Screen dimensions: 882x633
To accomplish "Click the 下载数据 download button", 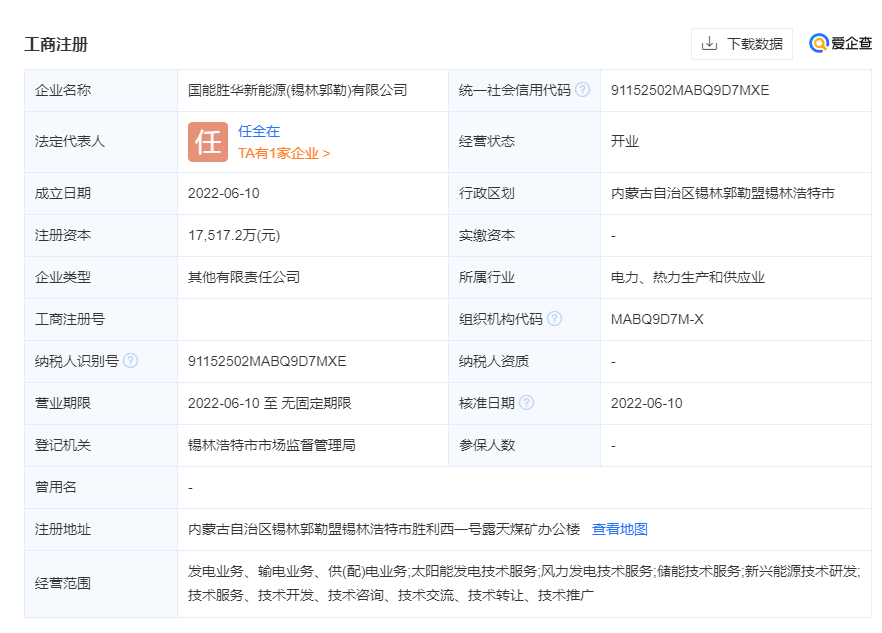I will 741,44.
